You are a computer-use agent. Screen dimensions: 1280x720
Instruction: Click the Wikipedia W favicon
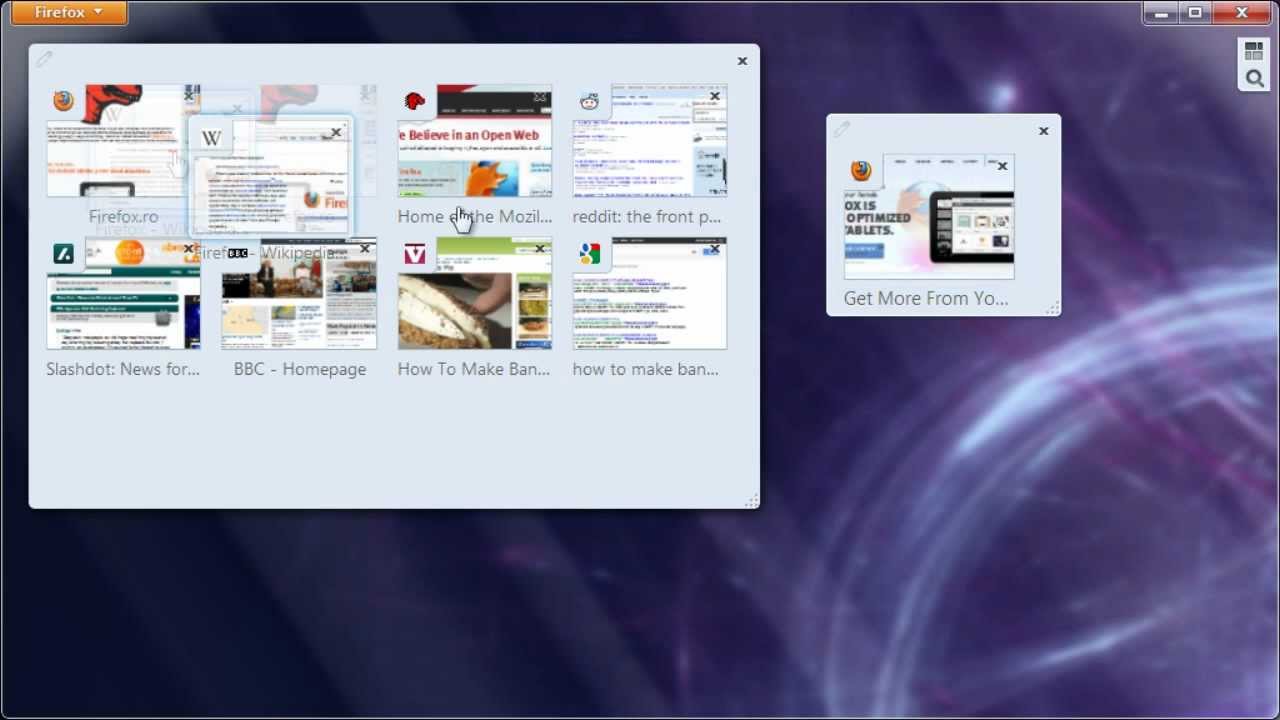(210, 139)
